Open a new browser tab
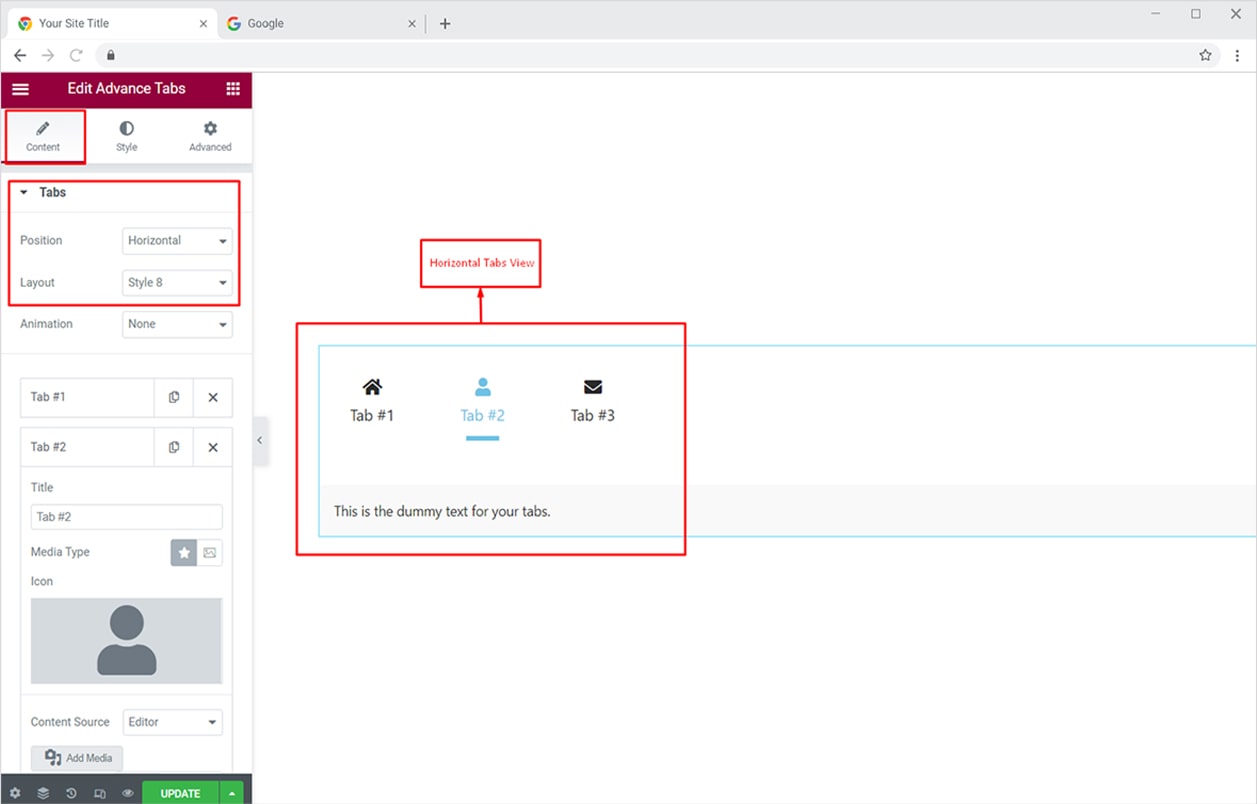 click(445, 24)
